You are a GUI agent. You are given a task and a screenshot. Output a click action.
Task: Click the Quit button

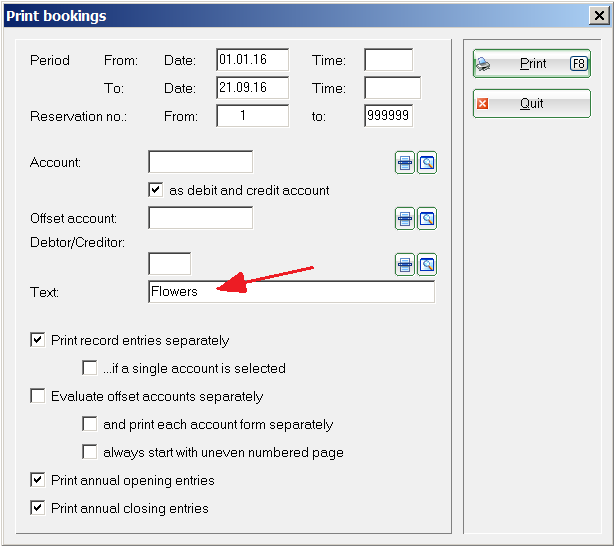(x=531, y=103)
